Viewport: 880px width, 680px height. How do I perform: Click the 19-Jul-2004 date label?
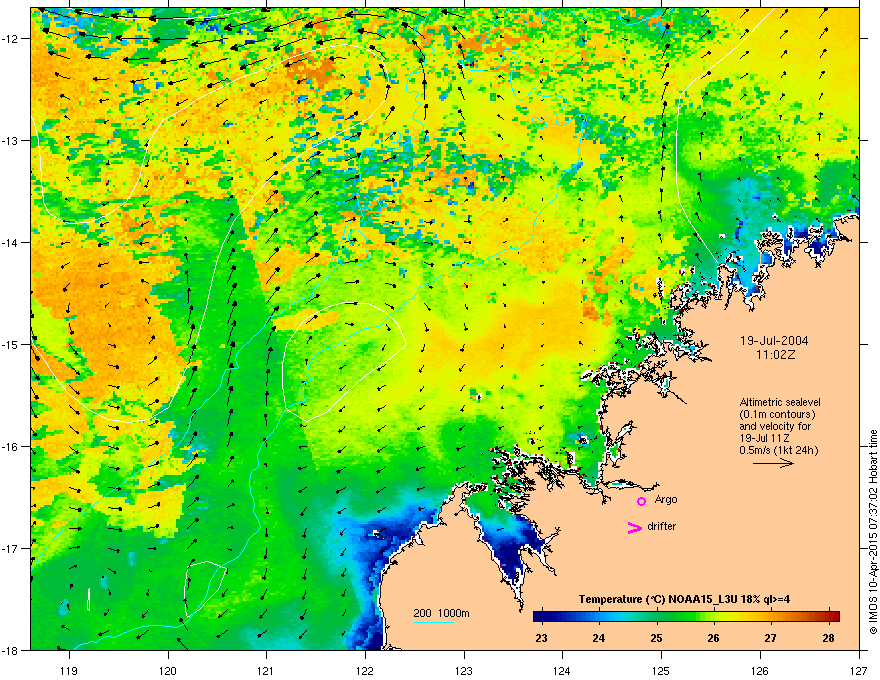tap(774, 341)
